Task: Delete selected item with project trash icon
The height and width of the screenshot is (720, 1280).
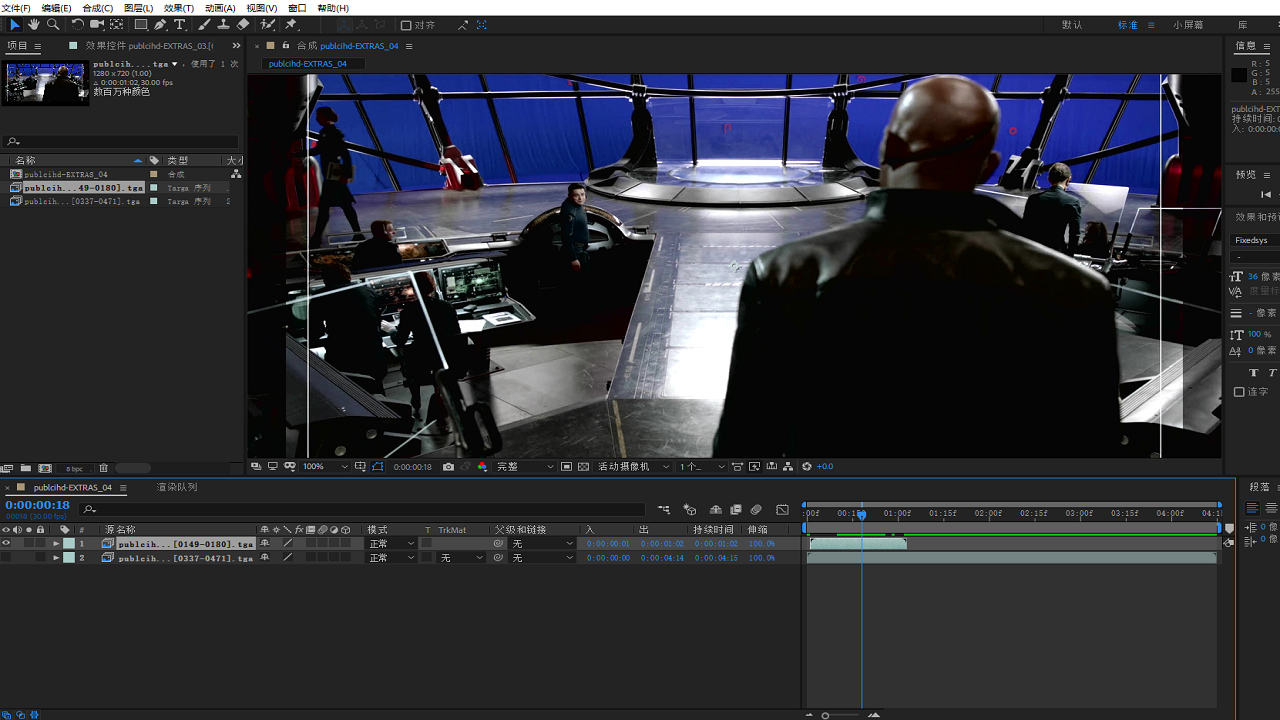Action: click(x=103, y=468)
